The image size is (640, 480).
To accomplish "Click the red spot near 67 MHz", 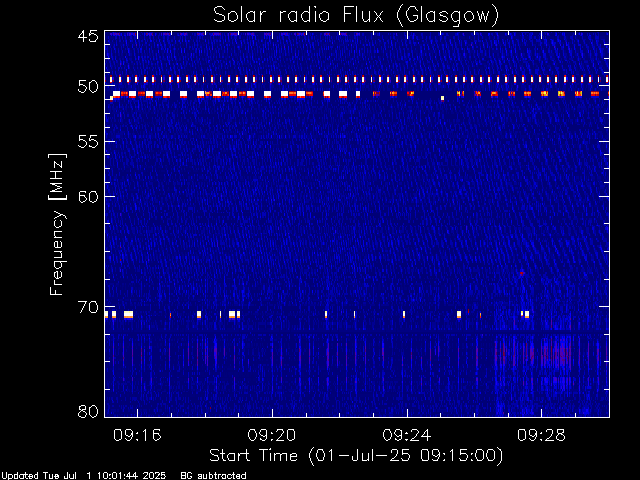I will (522, 273).
